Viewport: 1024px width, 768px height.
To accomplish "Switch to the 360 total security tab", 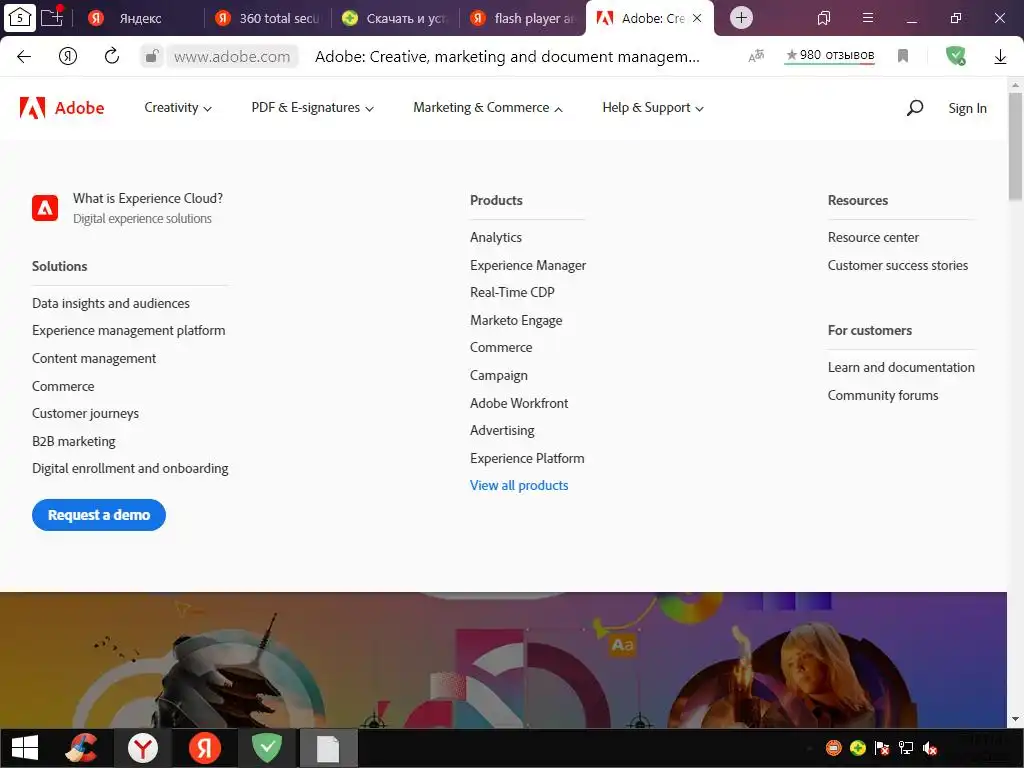I will pyautogui.click(x=269, y=18).
